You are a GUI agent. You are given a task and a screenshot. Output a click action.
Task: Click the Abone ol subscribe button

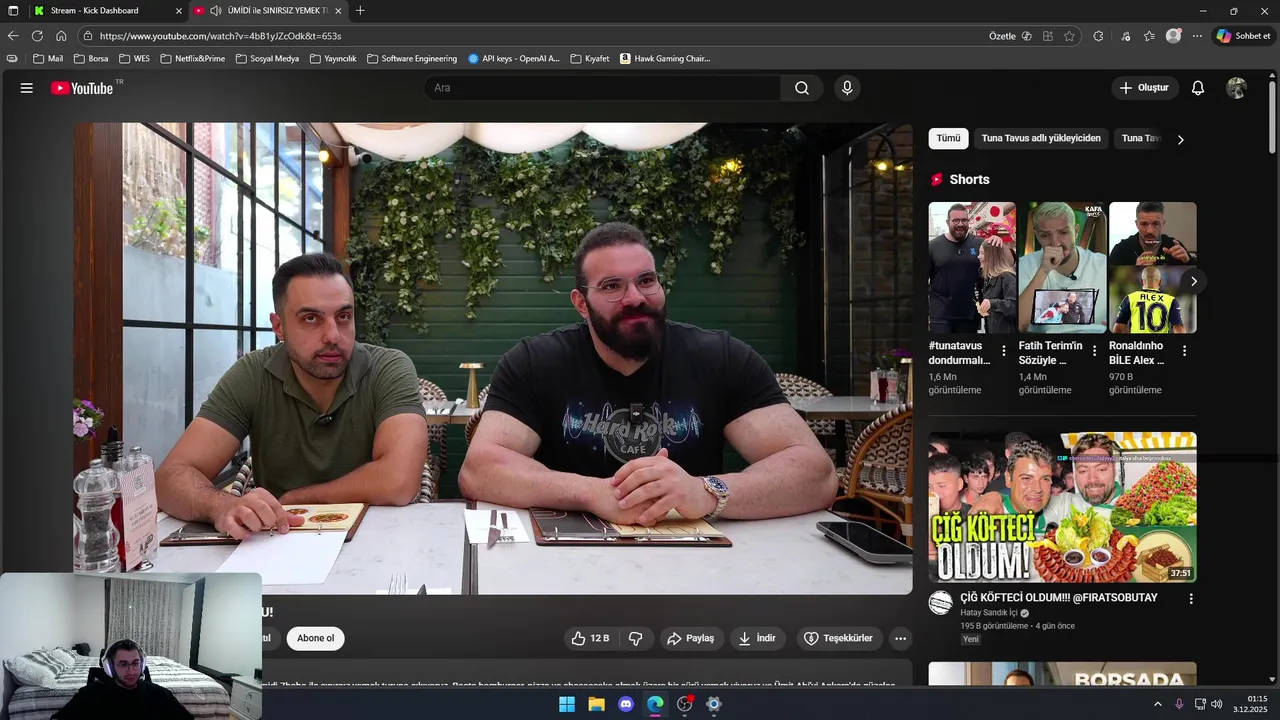click(315, 638)
